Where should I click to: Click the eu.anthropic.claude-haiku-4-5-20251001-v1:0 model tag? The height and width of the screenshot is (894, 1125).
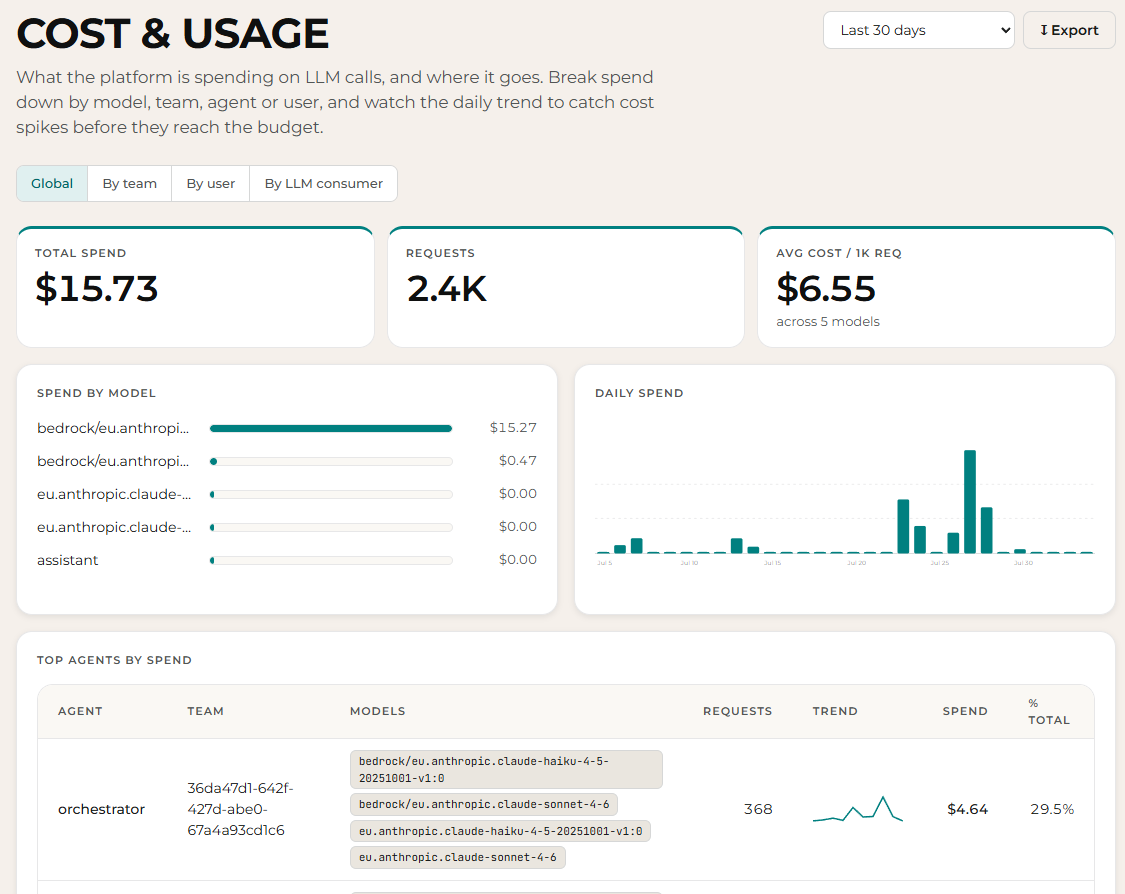click(500, 831)
